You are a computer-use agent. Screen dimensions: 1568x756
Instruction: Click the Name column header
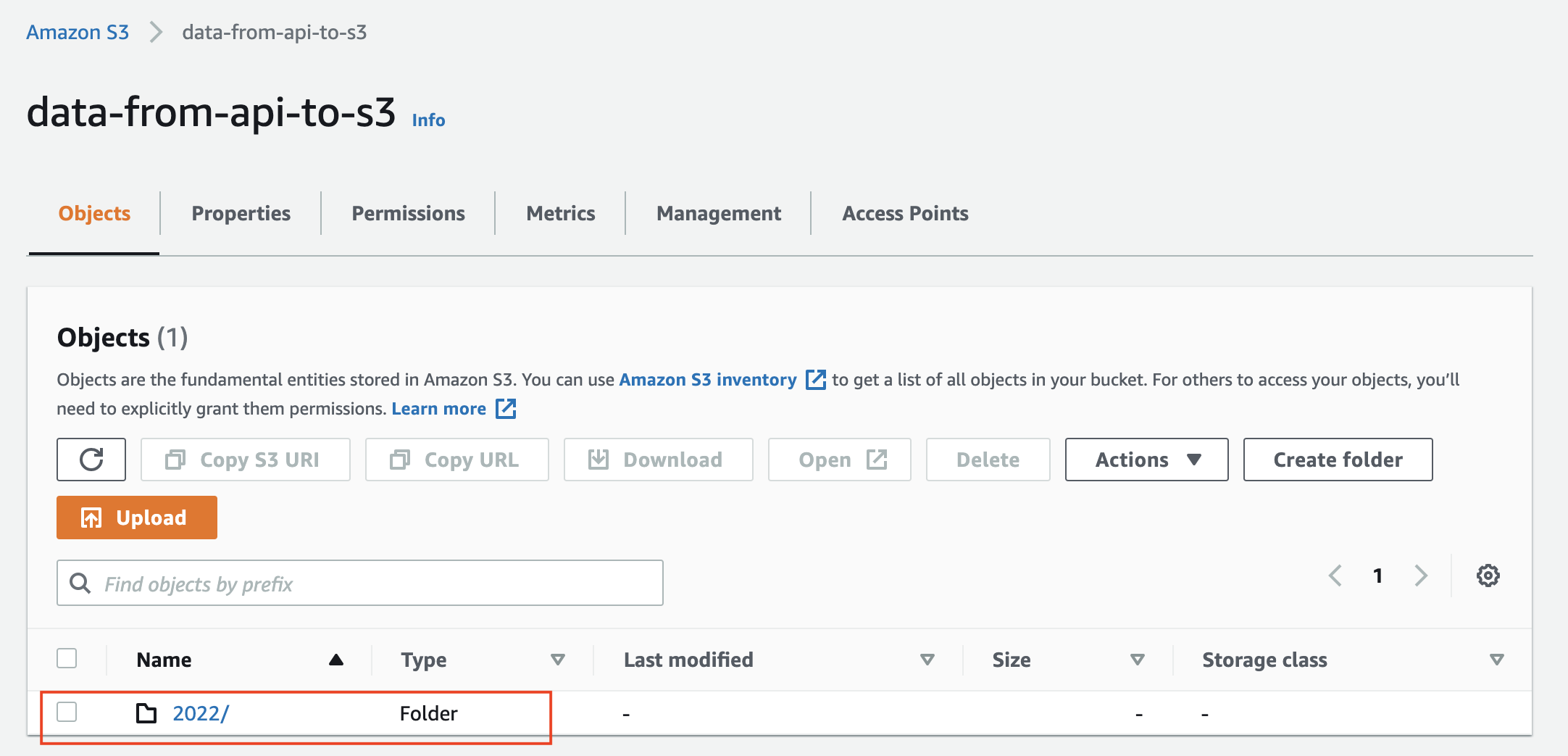[164, 660]
